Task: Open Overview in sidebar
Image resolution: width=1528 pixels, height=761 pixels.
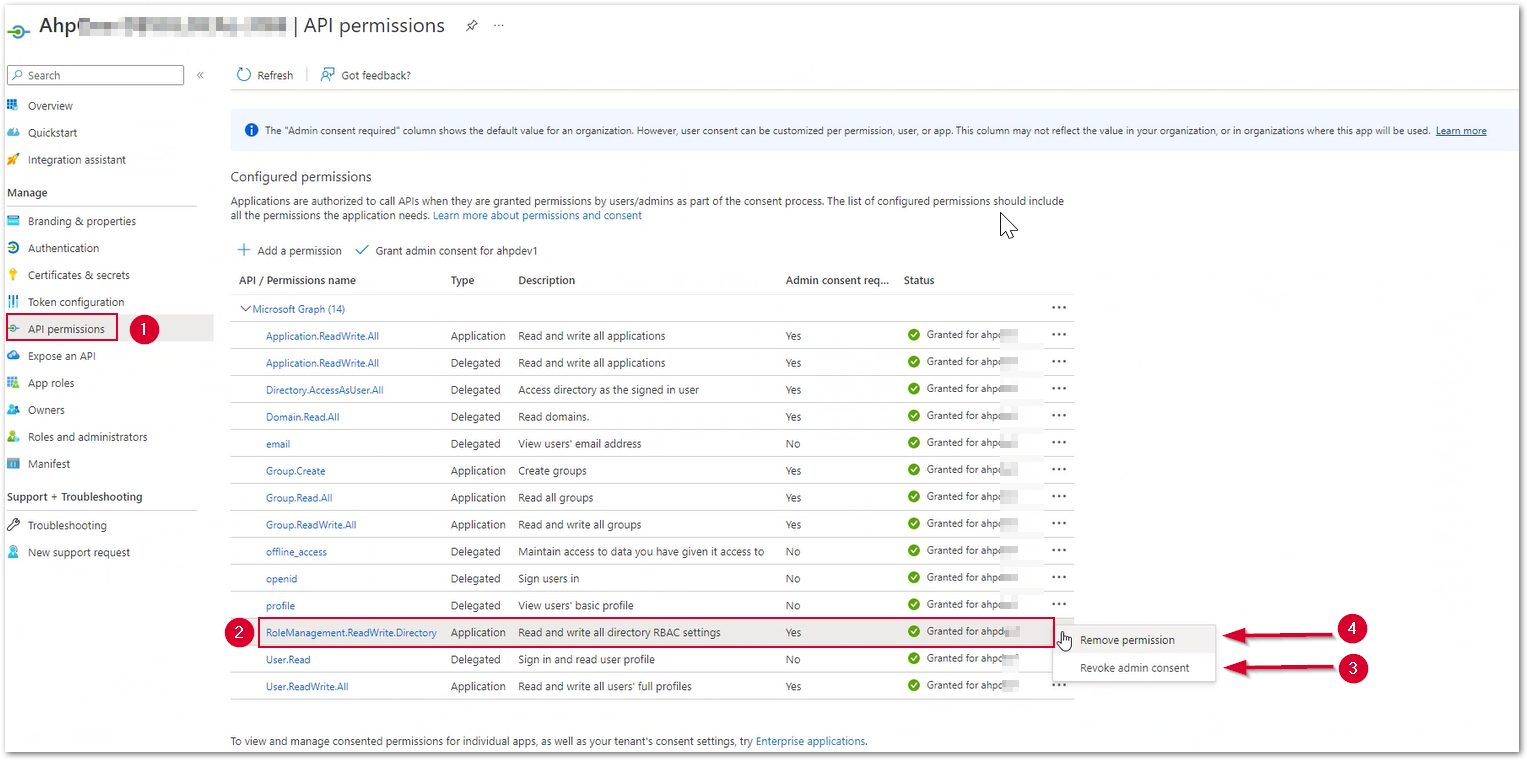Action: (x=50, y=106)
